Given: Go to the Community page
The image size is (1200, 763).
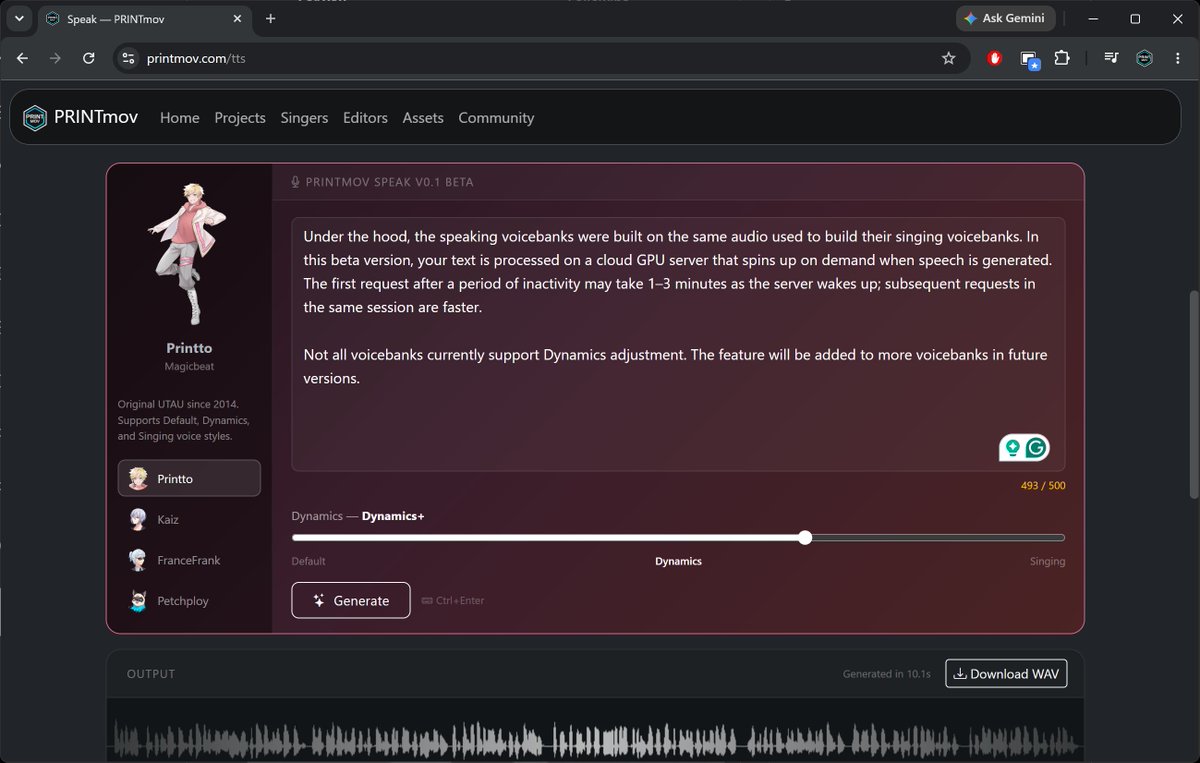Looking at the screenshot, I should [x=496, y=118].
